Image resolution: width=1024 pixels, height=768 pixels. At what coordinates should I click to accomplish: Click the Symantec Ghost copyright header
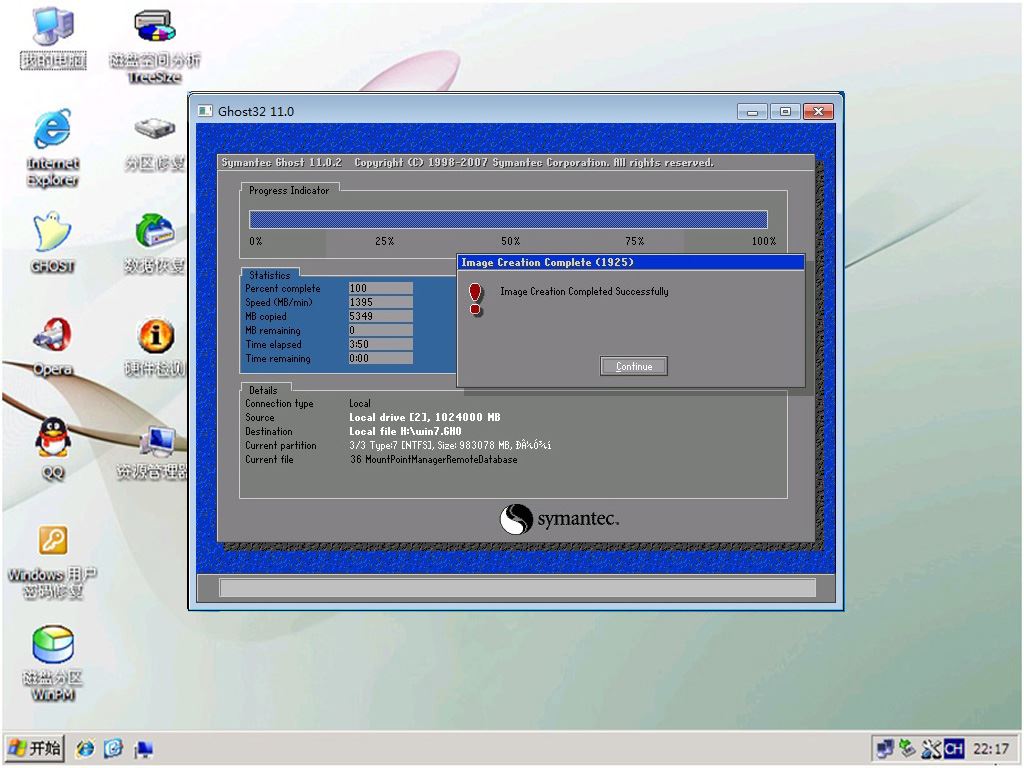click(468, 163)
